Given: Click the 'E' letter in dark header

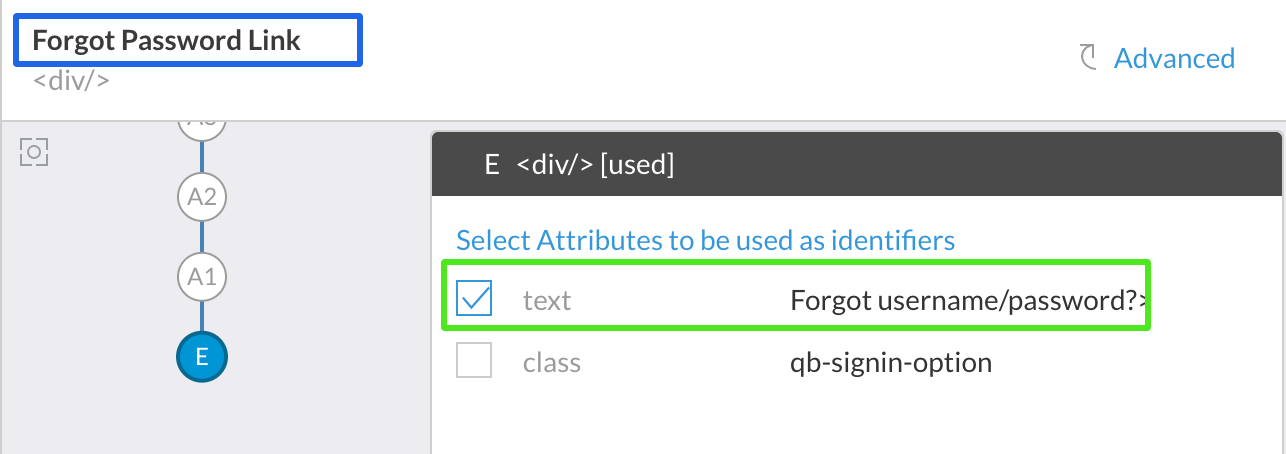Looking at the screenshot, I should [491, 165].
